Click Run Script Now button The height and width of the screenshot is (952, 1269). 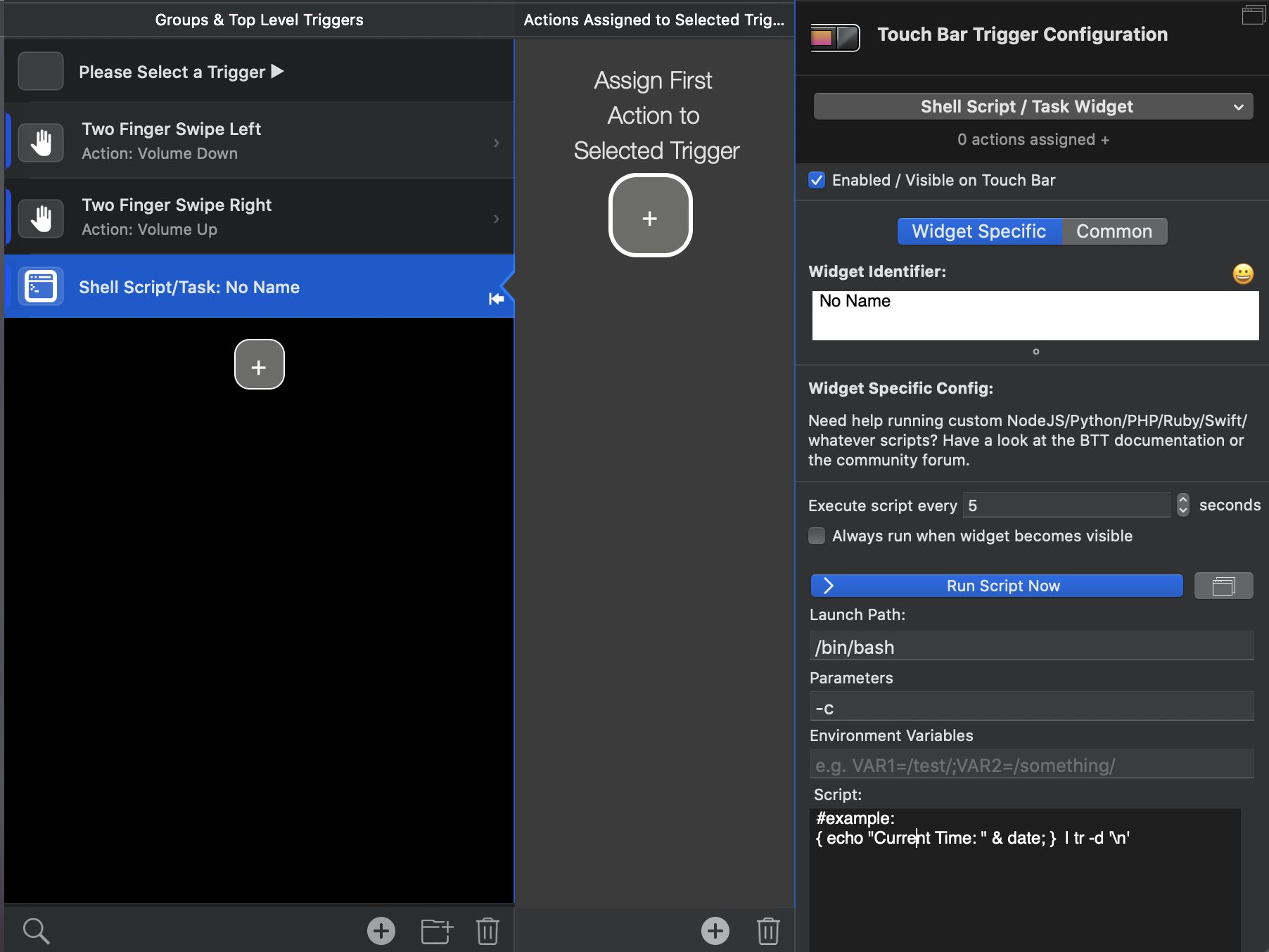(x=997, y=586)
